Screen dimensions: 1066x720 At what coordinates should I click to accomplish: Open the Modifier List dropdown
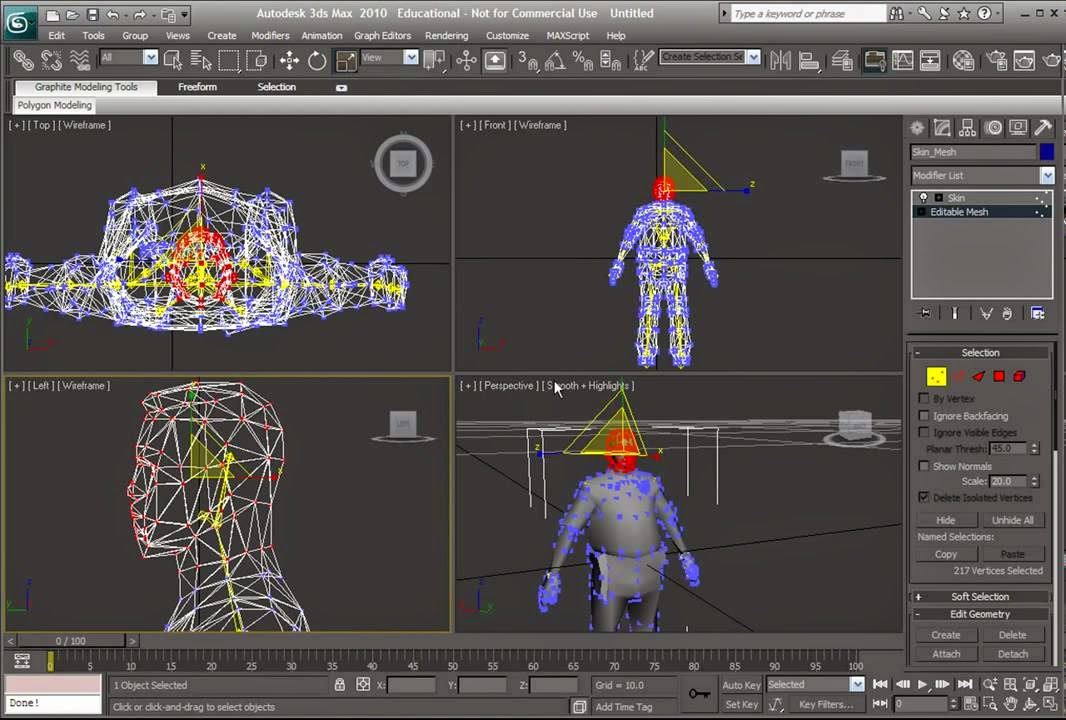coord(1046,175)
